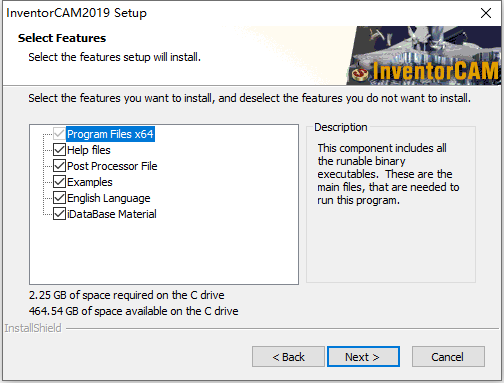Select the English Language feature label
The height and width of the screenshot is (383, 504).
tap(109, 198)
